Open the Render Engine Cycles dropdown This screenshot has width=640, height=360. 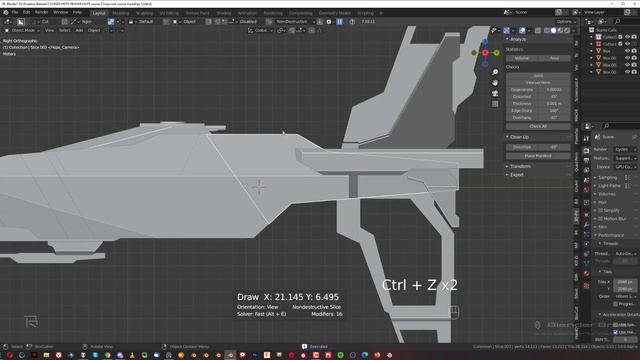click(626, 149)
